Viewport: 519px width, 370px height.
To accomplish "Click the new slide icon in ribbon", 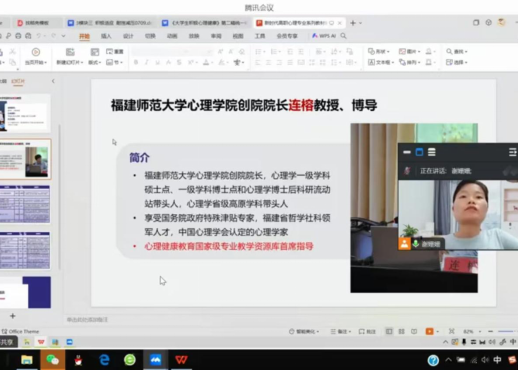I will [70, 52].
